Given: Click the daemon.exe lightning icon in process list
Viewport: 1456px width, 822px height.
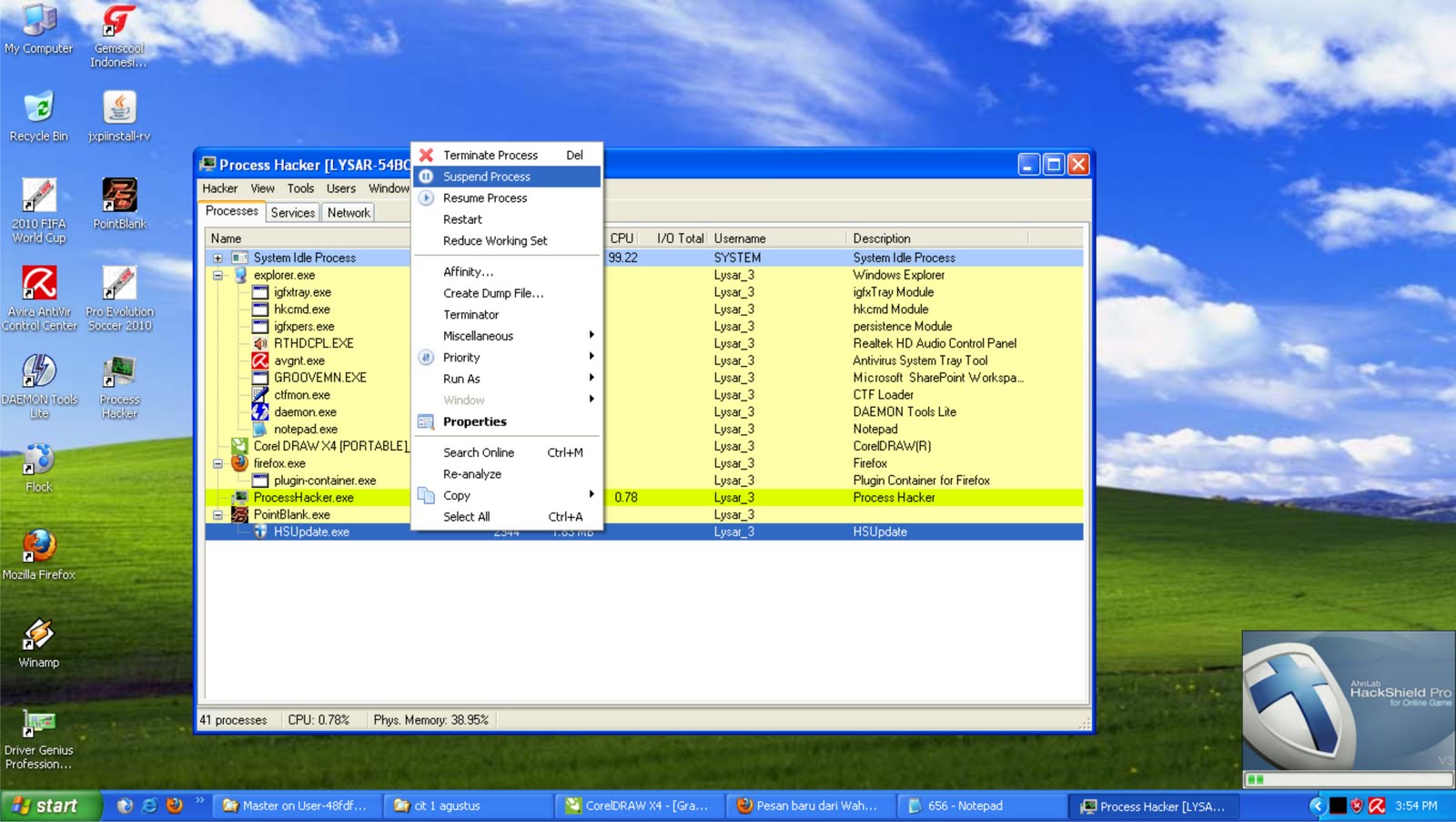Looking at the screenshot, I should tap(260, 411).
